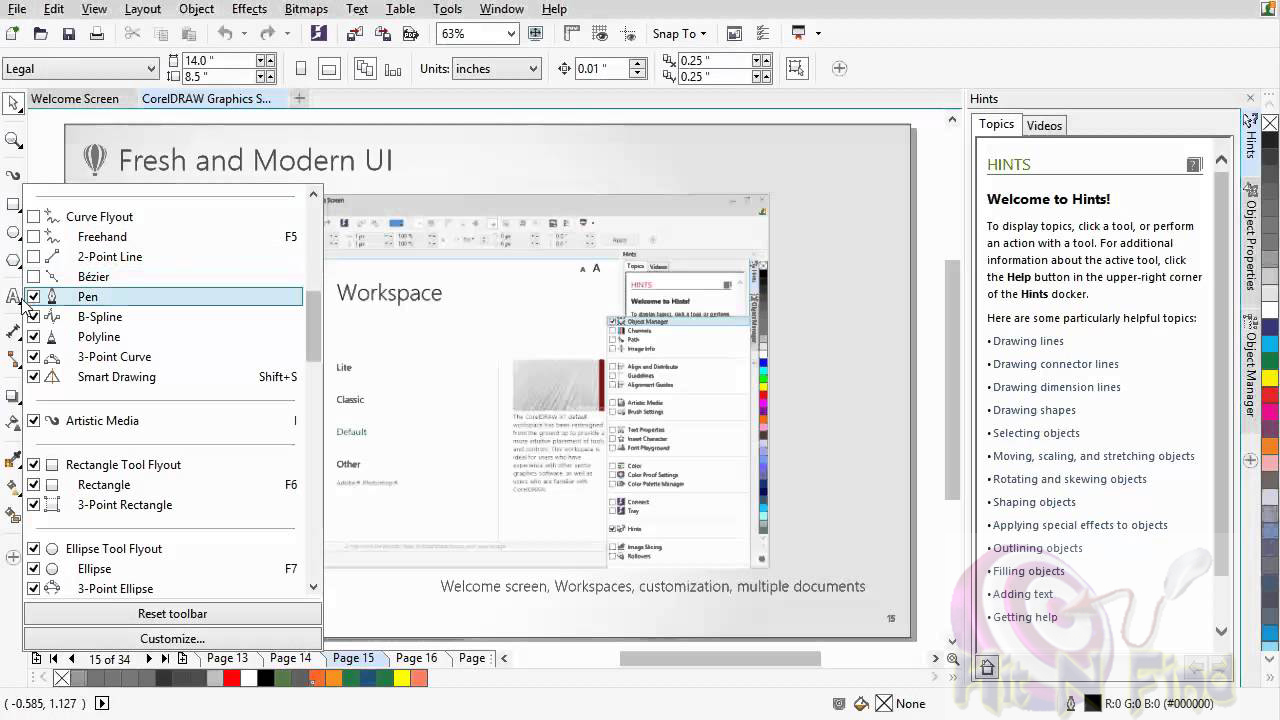Enable the Rectangle Tool Flyout checkbox
Image resolution: width=1280 pixels, height=720 pixels.
pyautogui.click(x=34, y=464)
